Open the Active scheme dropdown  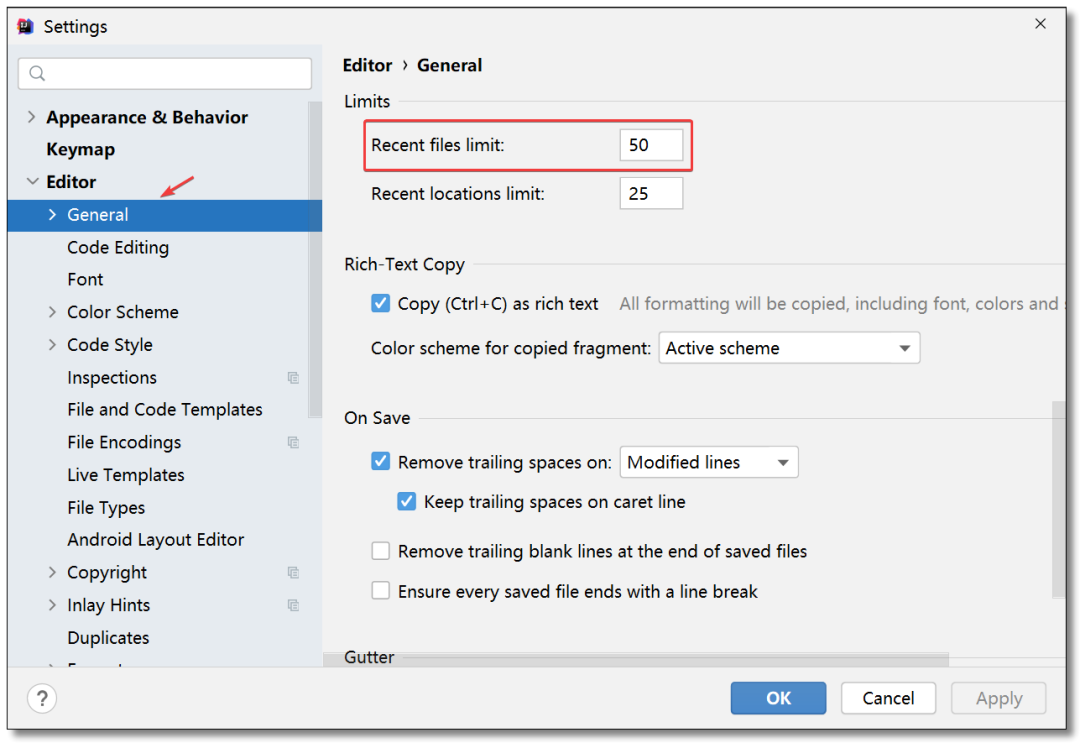point(789,348)
